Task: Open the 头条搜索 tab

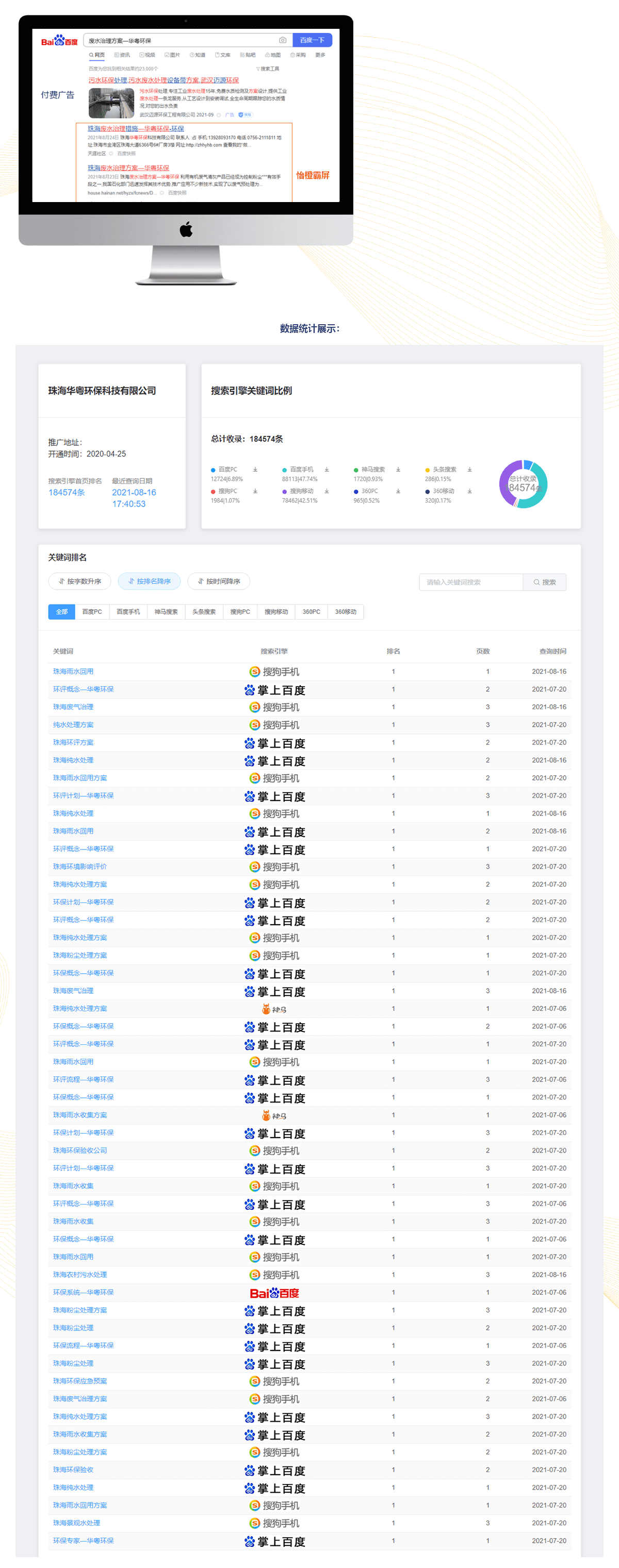Action: [x=204, y=612]
